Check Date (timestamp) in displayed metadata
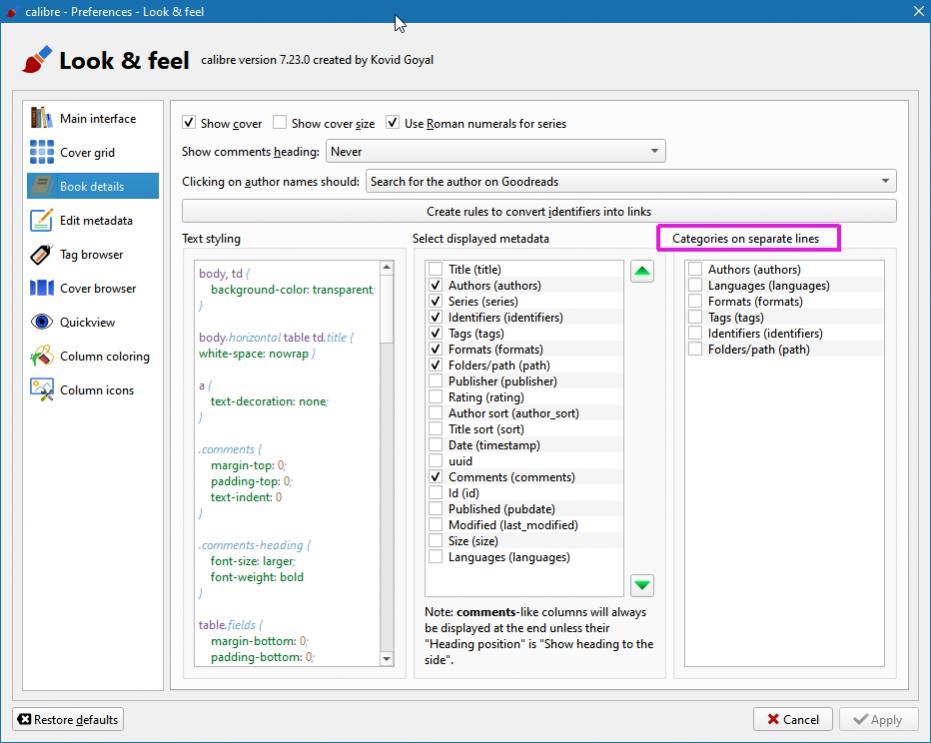This screenshot has width=931, height=743. [x=435, y=445]
